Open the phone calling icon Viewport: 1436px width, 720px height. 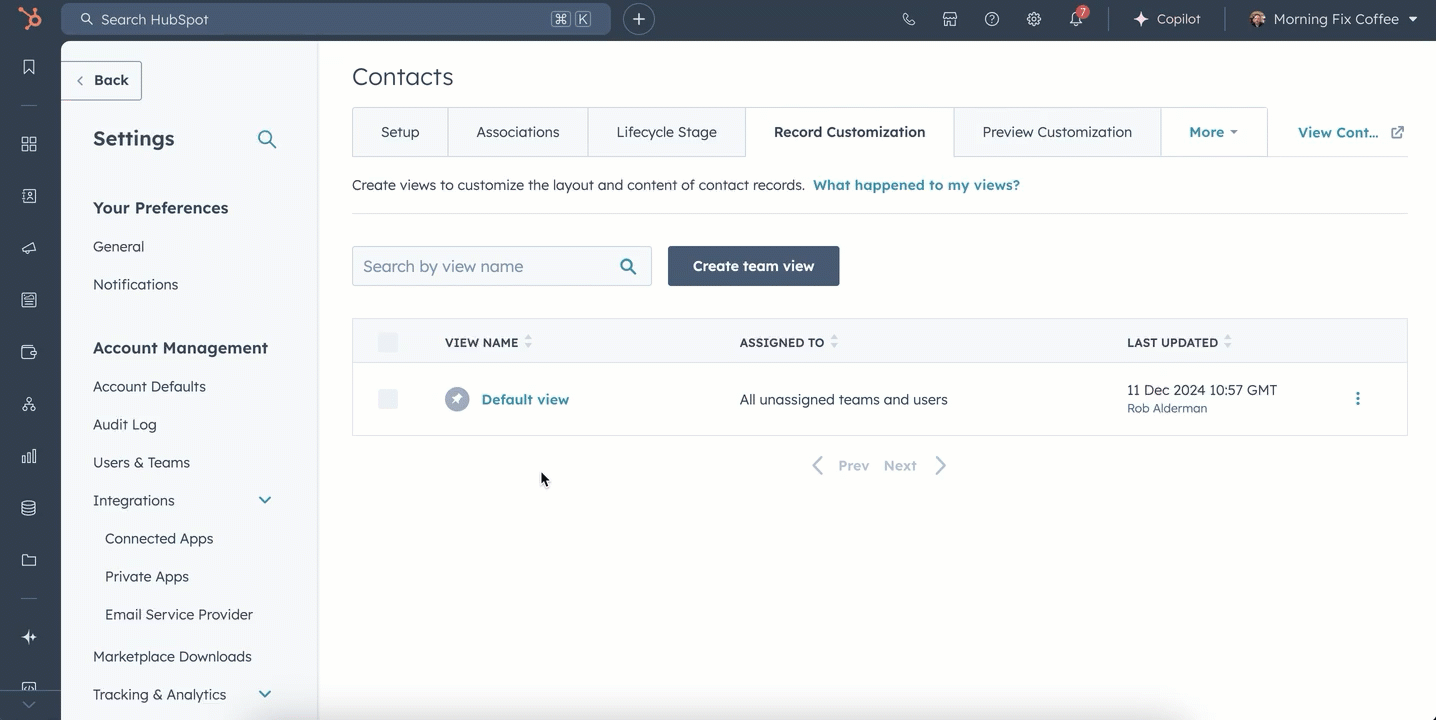908,19
